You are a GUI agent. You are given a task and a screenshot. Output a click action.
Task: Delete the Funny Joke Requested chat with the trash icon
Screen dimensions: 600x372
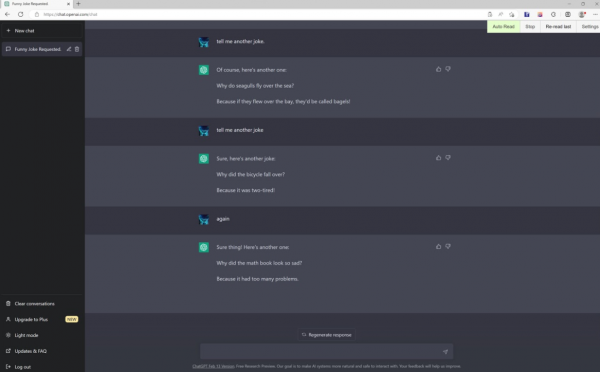(x=77, y=49)
